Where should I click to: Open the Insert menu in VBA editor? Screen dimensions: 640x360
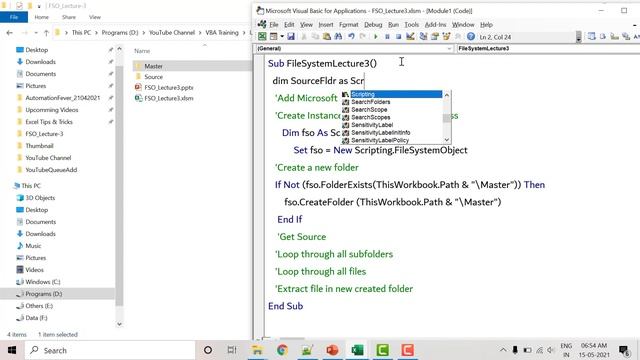tap(326, 24)
